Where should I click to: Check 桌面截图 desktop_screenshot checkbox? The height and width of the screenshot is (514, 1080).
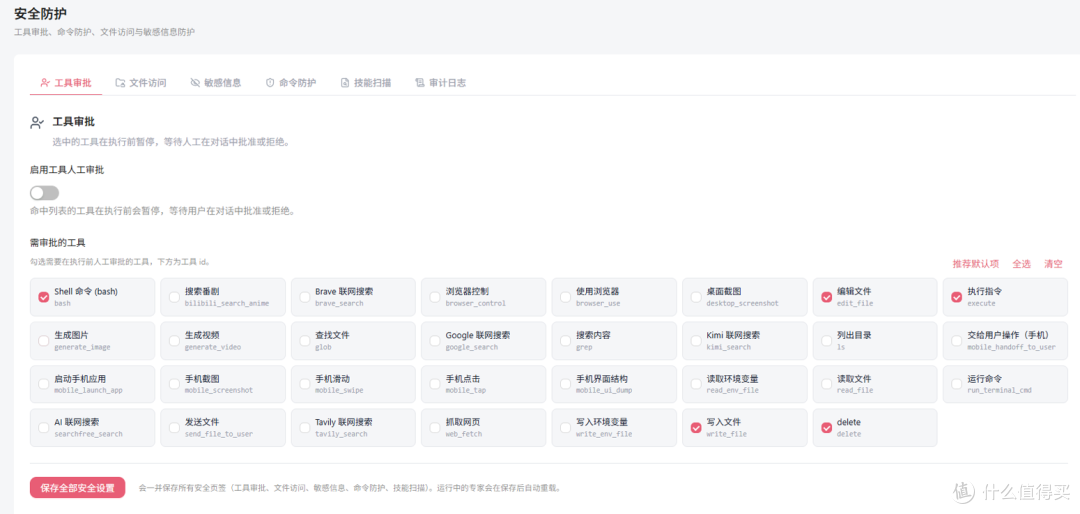click(x=696, y=297)
